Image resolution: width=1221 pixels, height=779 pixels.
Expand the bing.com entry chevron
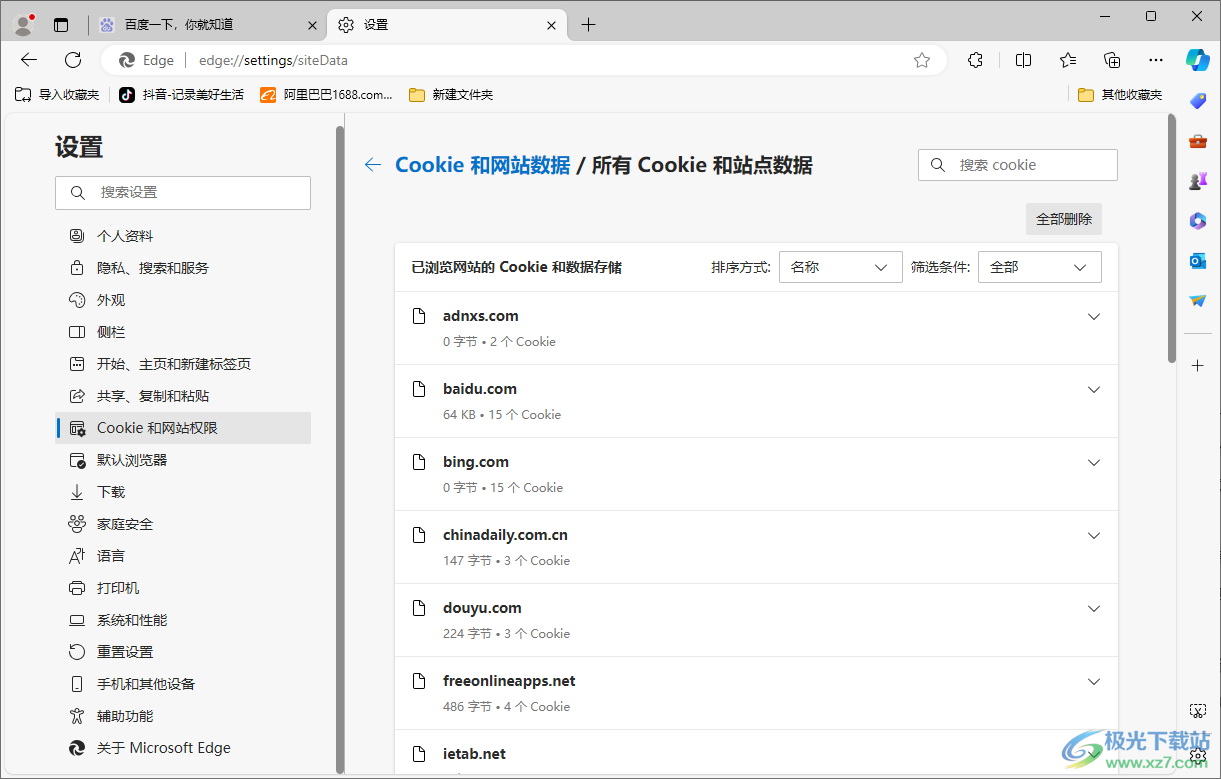[1093, 463]
